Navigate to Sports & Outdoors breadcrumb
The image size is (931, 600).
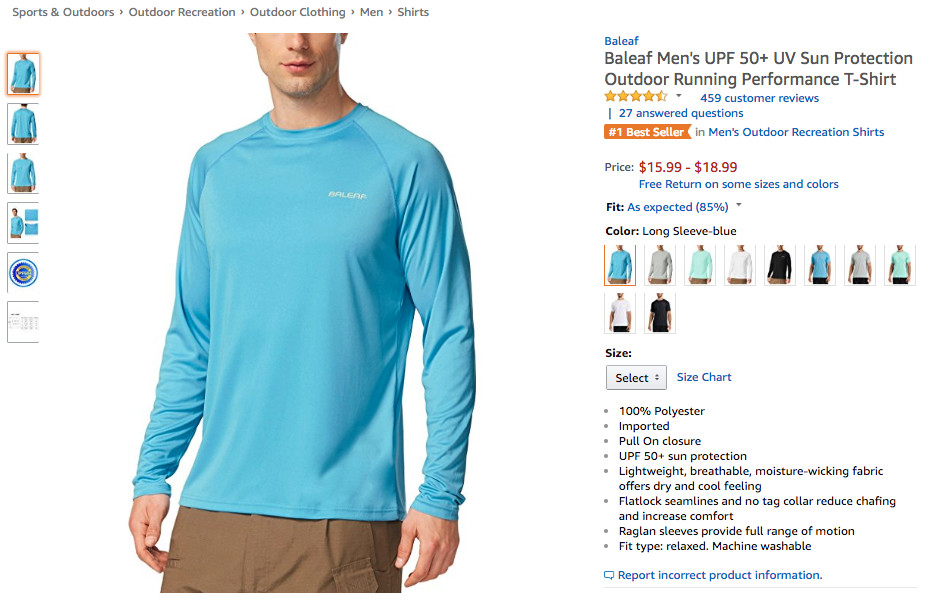coord(63,12)
